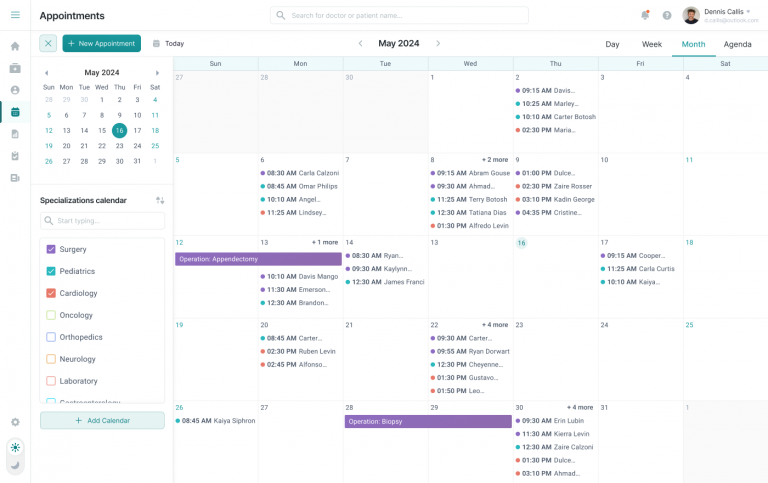Screen dimensions: 768x483
Task: Switch to the Agenda view tab
Action: click(x=737, y=44)
